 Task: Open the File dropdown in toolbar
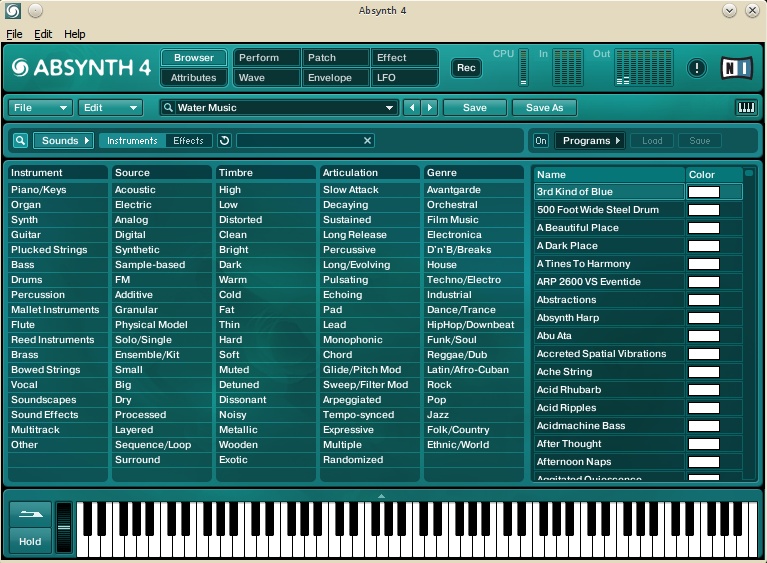click(40, 108)
